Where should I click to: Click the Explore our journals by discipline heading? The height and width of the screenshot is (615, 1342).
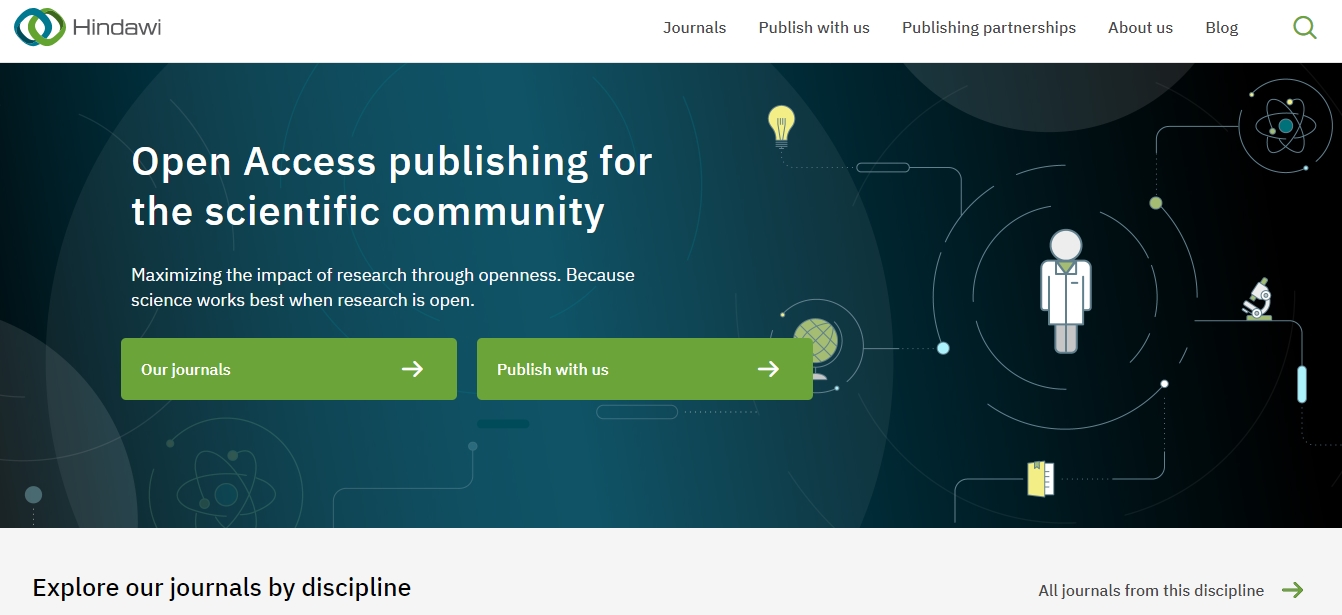[221, 587]
